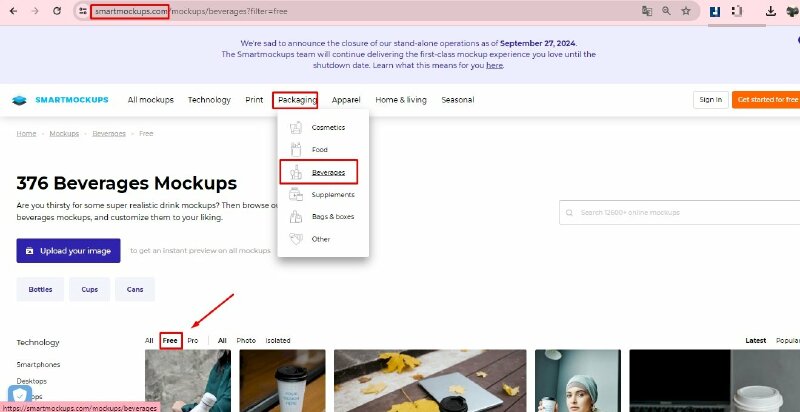The image size is (800, 412).
Task: Click the Smartmockups logo icon
Action: 19,100
